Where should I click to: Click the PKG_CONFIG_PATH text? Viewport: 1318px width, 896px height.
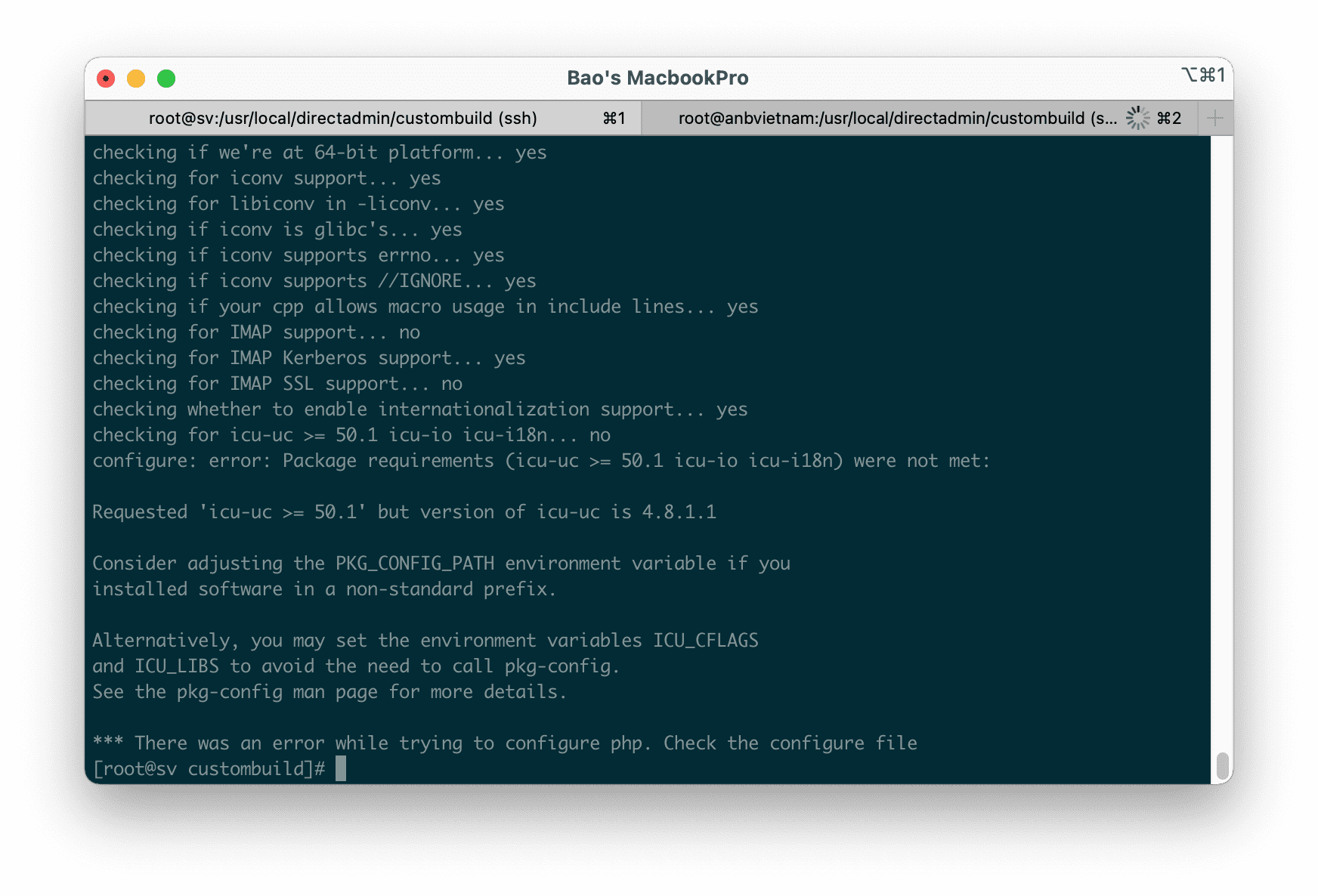[x=414, y=563]
